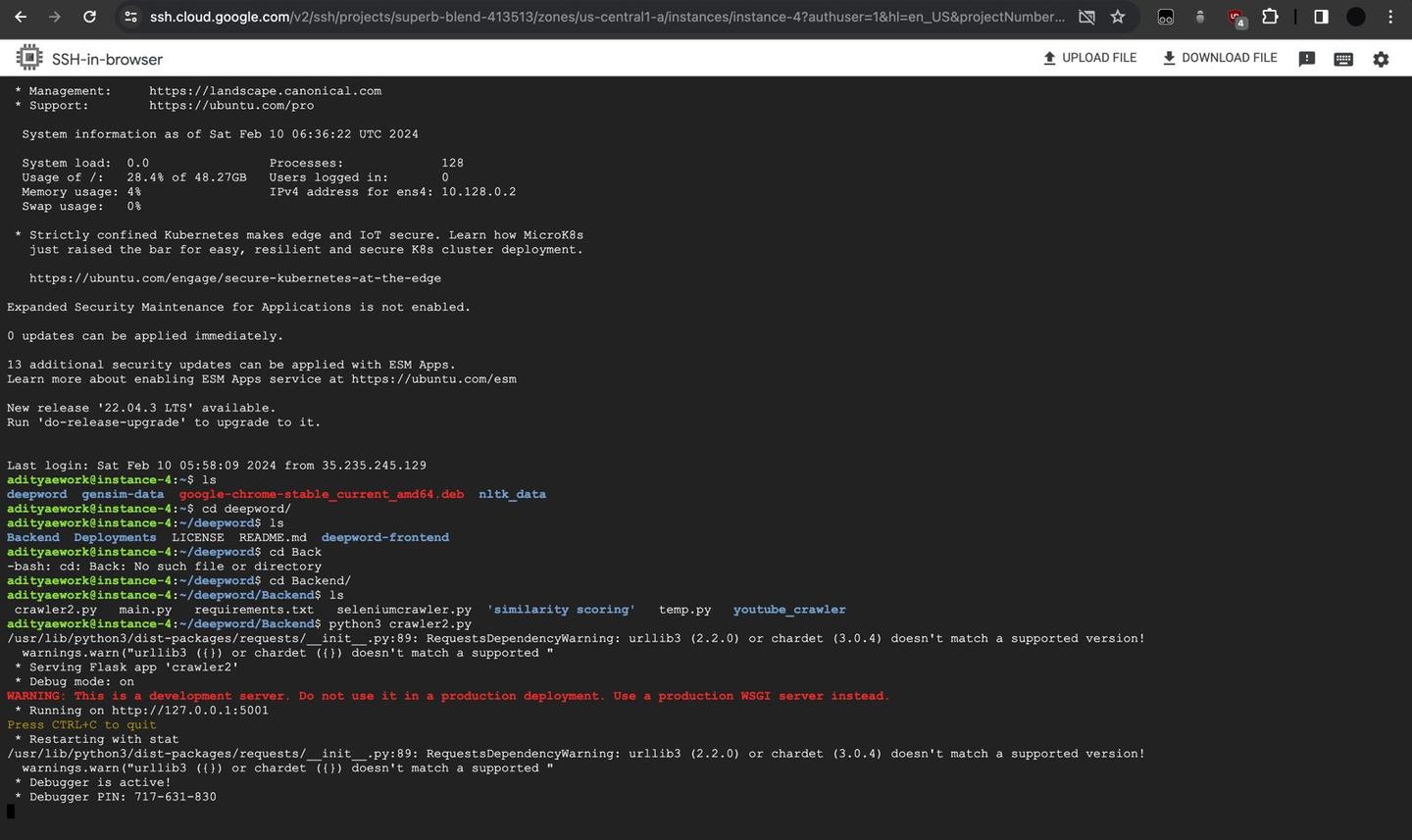Reload the SSH-in-browser page
This screenshot has width=1412, height=840.
click(89, 17)
